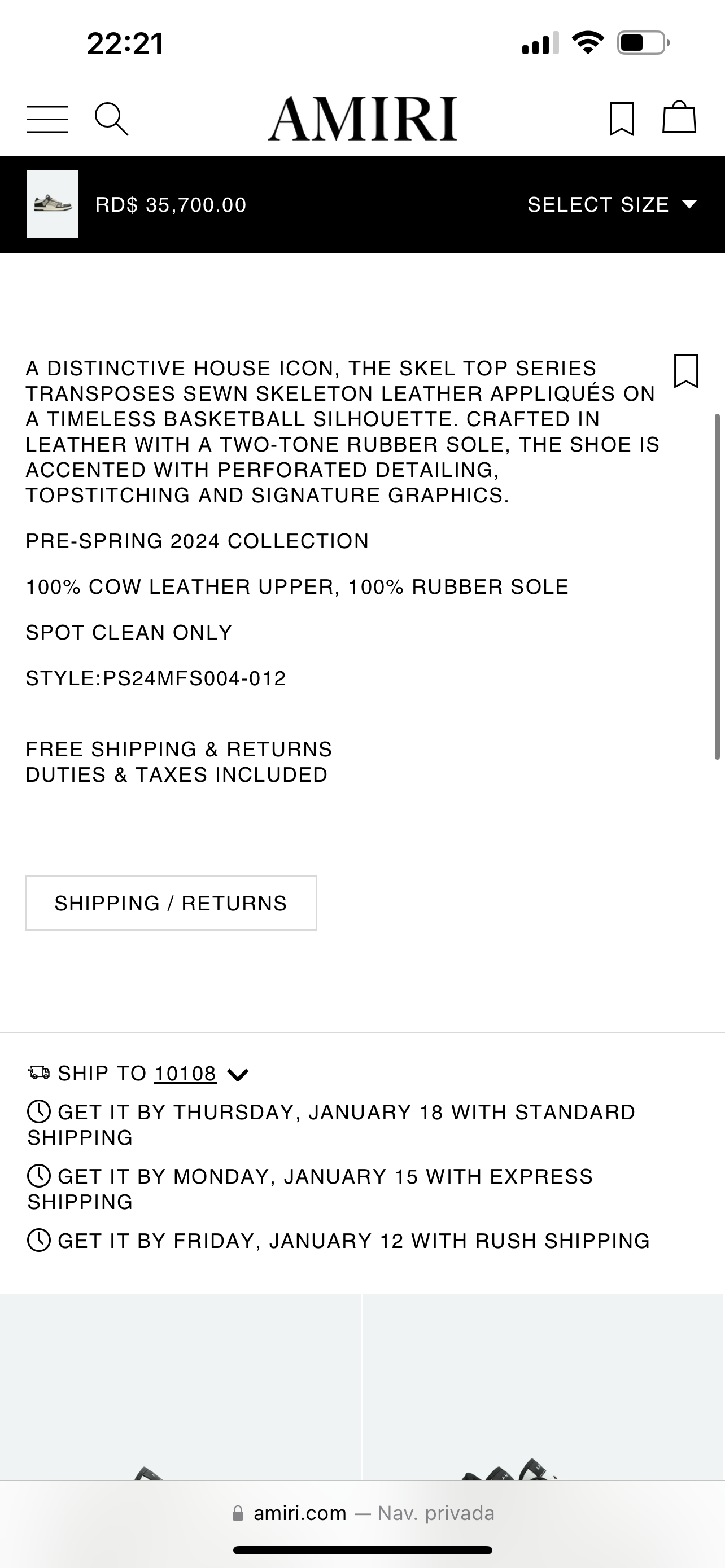Tap the delivery truck icon
Screen dimensions: 725x1568
40,1072
